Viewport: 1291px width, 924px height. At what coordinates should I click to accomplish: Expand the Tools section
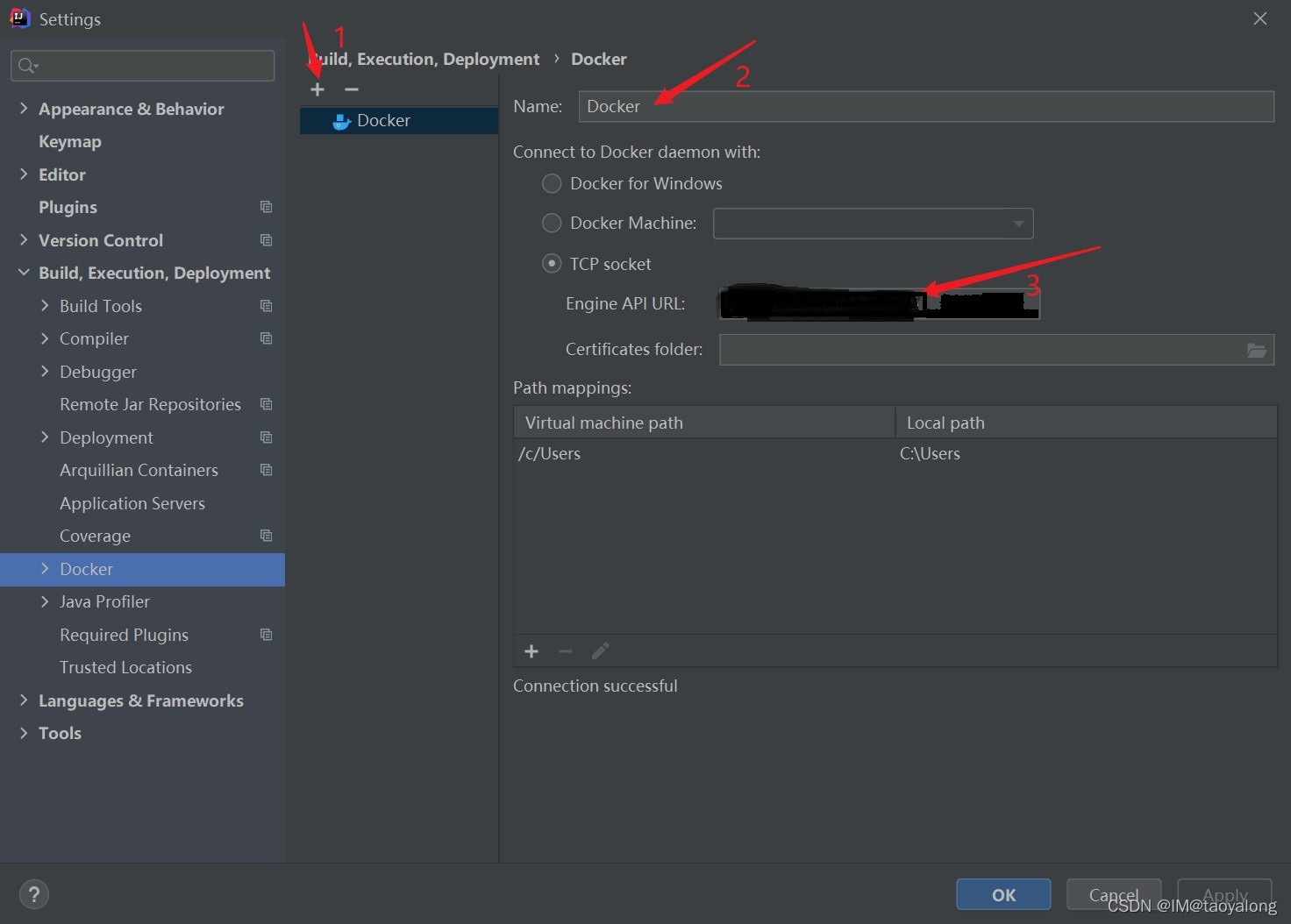point(24,733)
